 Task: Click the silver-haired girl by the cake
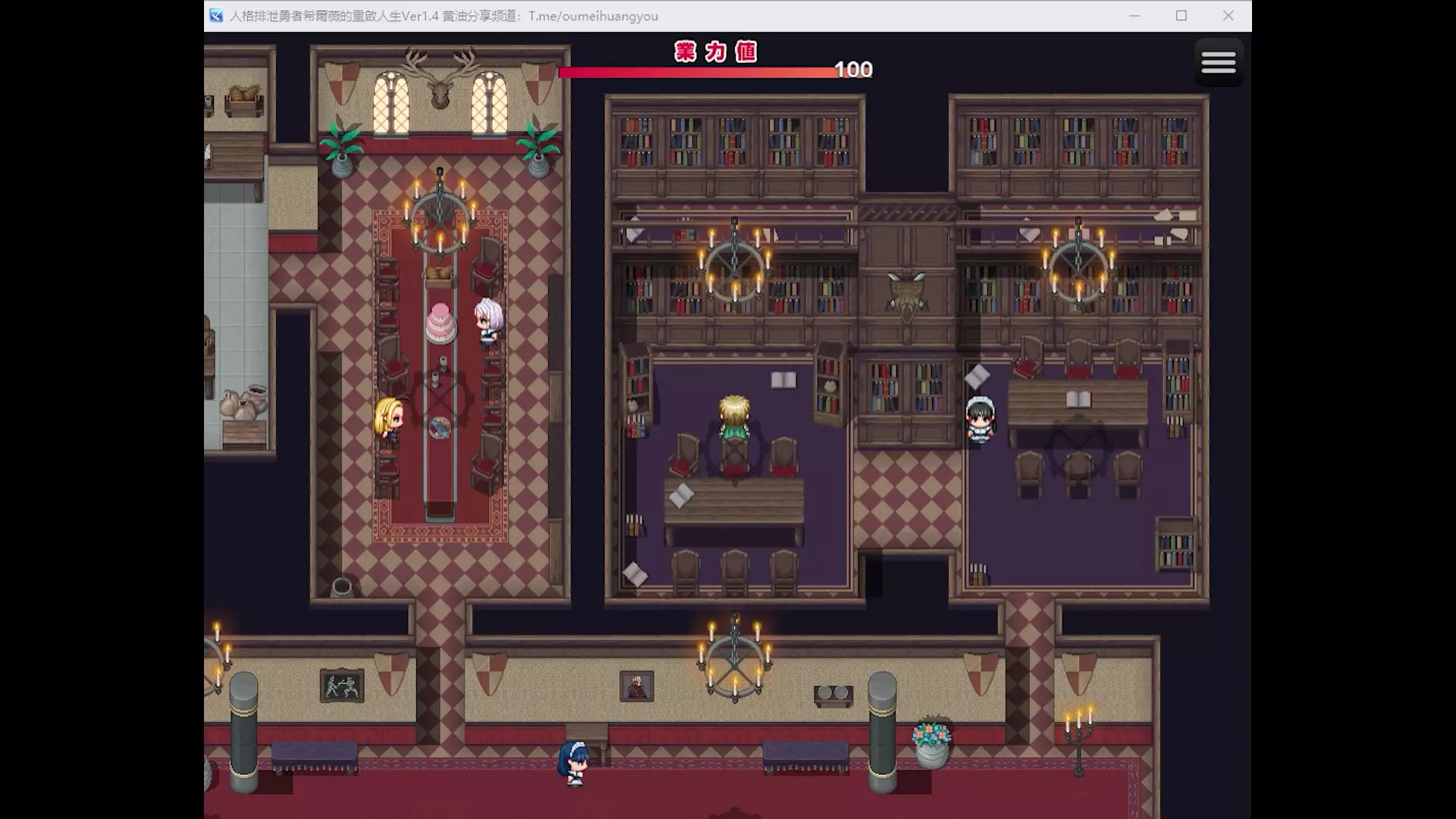[488, 322]
